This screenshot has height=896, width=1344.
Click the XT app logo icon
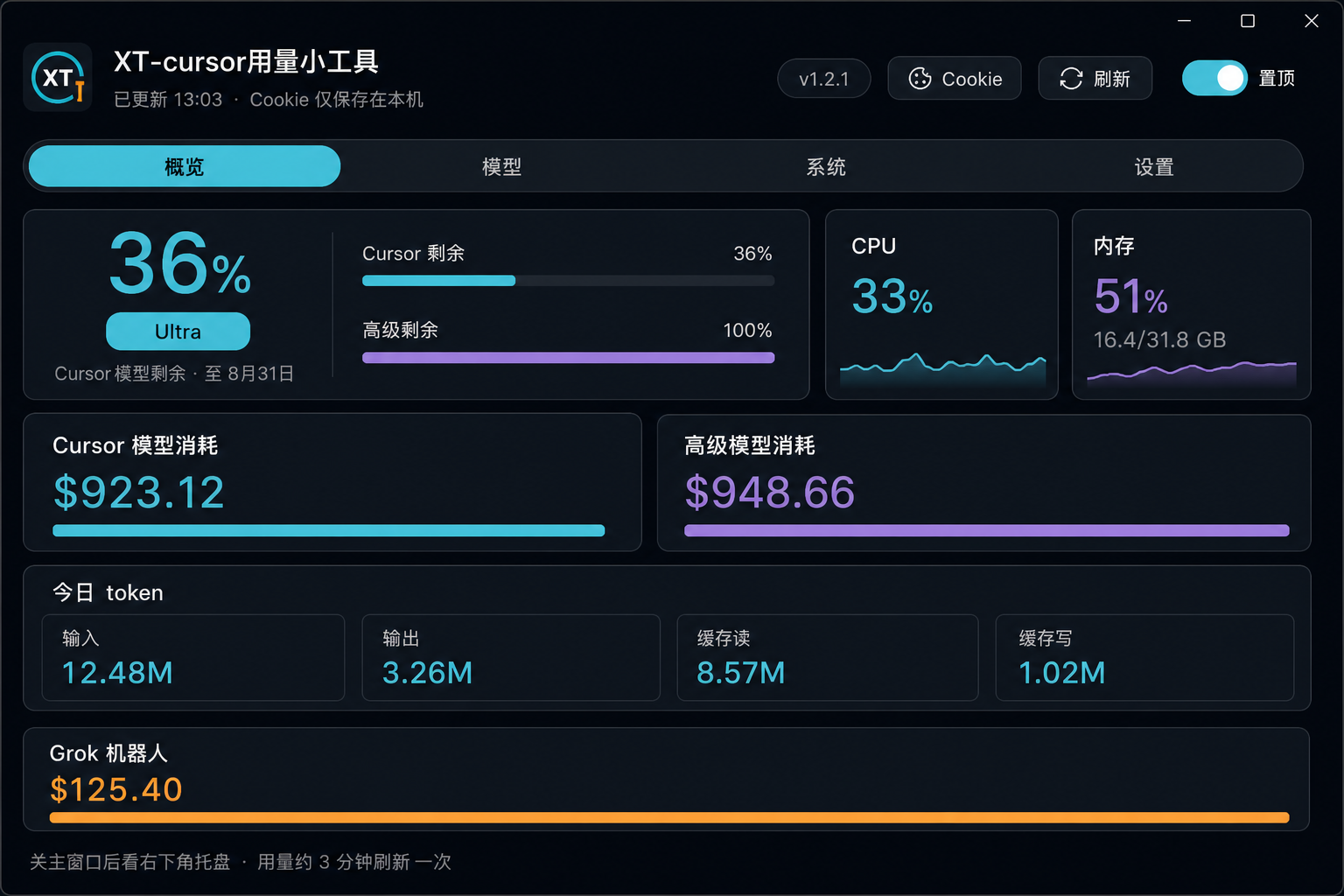pyautogui.click(x=58, y=78)
